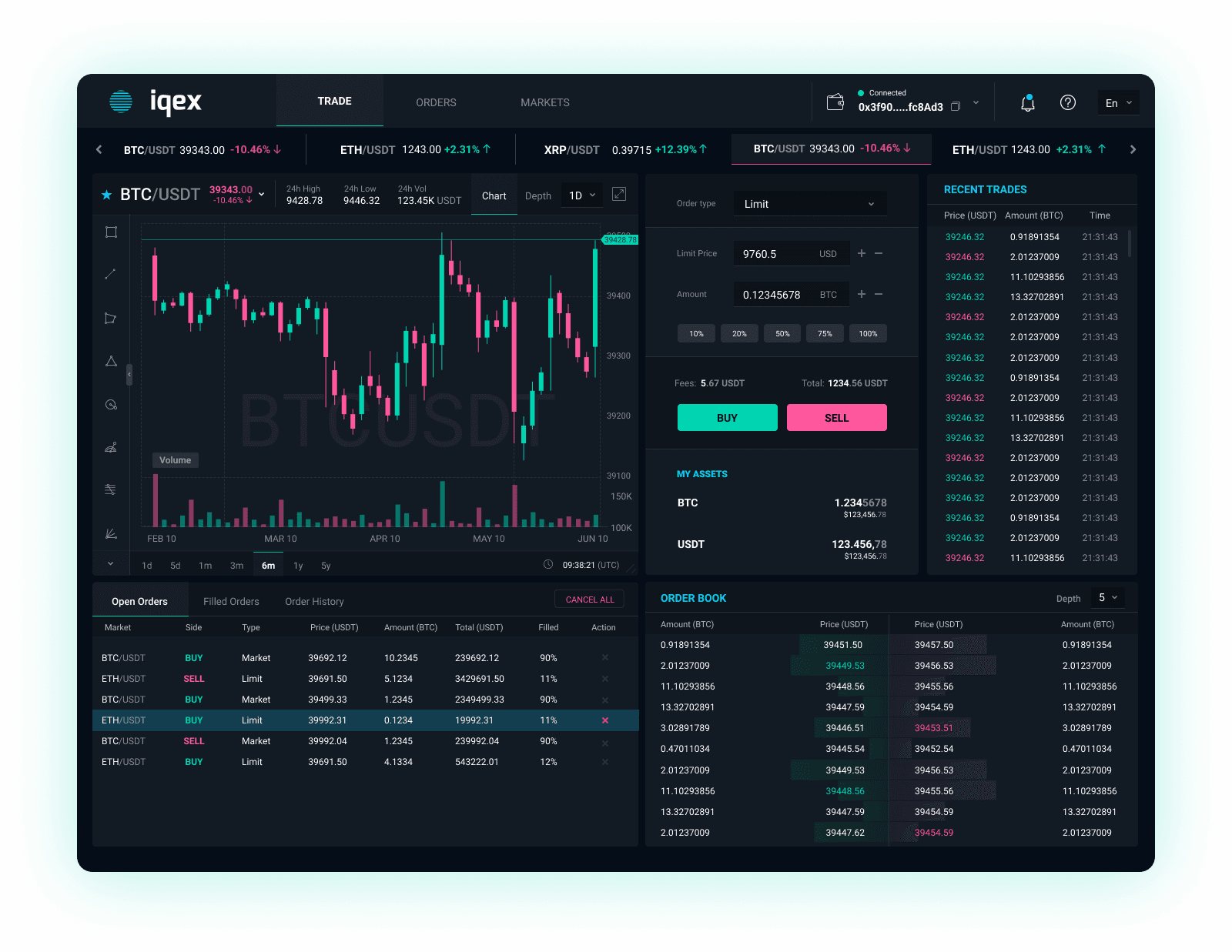Expand more drawing tools chevron
The height and width of the screenshot is (952, 1232).
click(111, 563)
